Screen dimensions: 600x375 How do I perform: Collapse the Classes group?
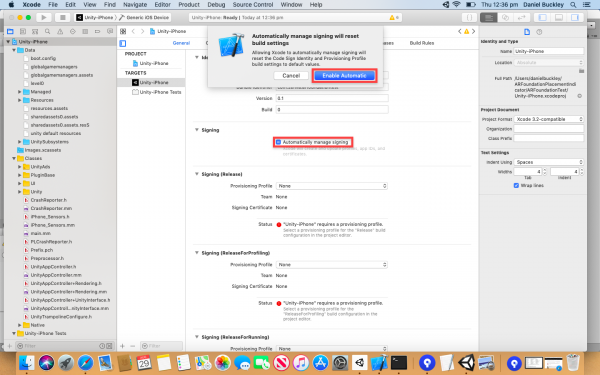coord(14,158)
